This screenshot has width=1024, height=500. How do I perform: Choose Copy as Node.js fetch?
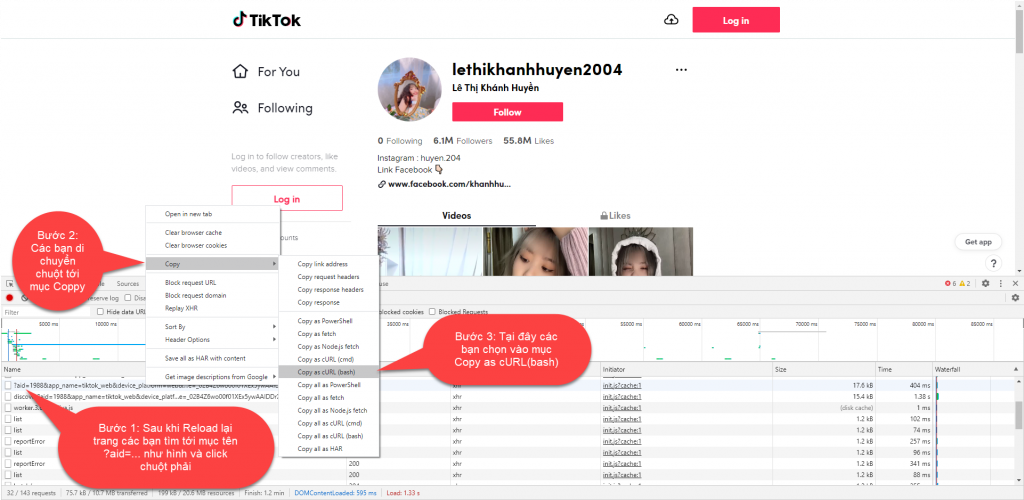click(x=328, y=347)
